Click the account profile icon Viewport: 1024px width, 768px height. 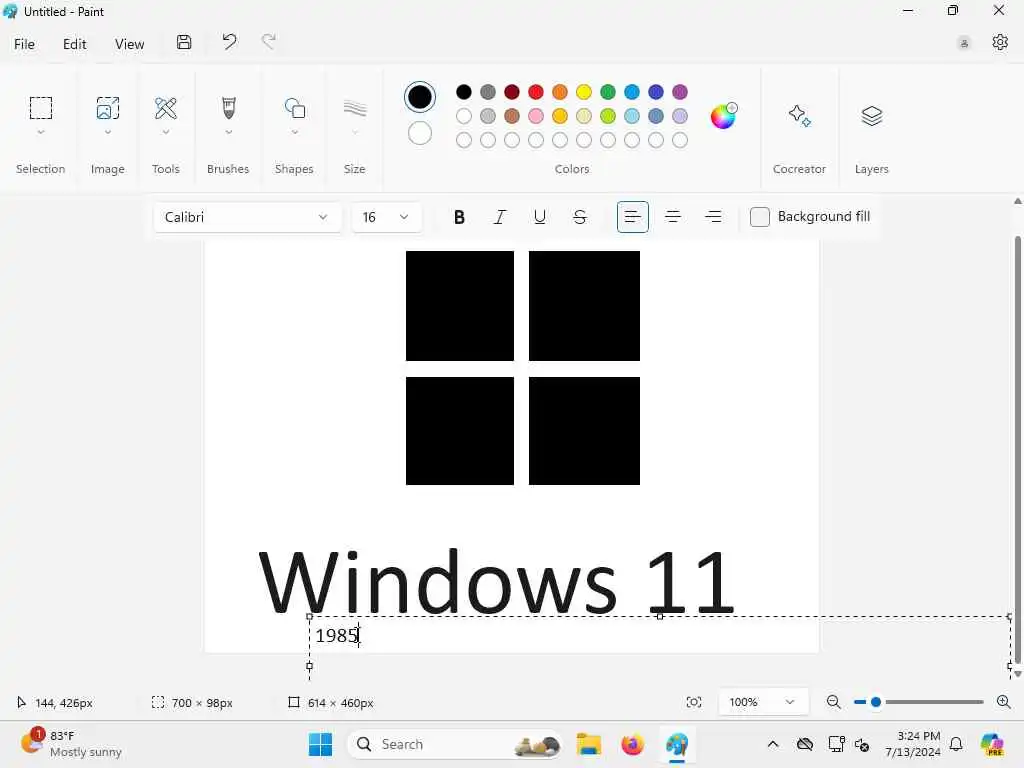click(x=964, y=43)
